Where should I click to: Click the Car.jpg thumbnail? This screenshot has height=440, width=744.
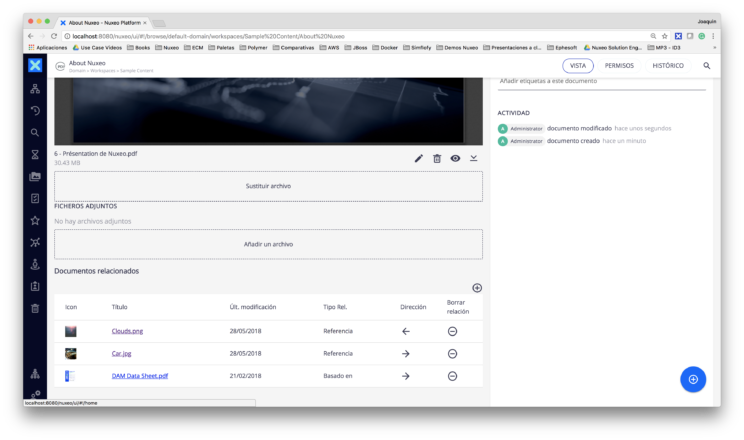(x=71, y=354)
